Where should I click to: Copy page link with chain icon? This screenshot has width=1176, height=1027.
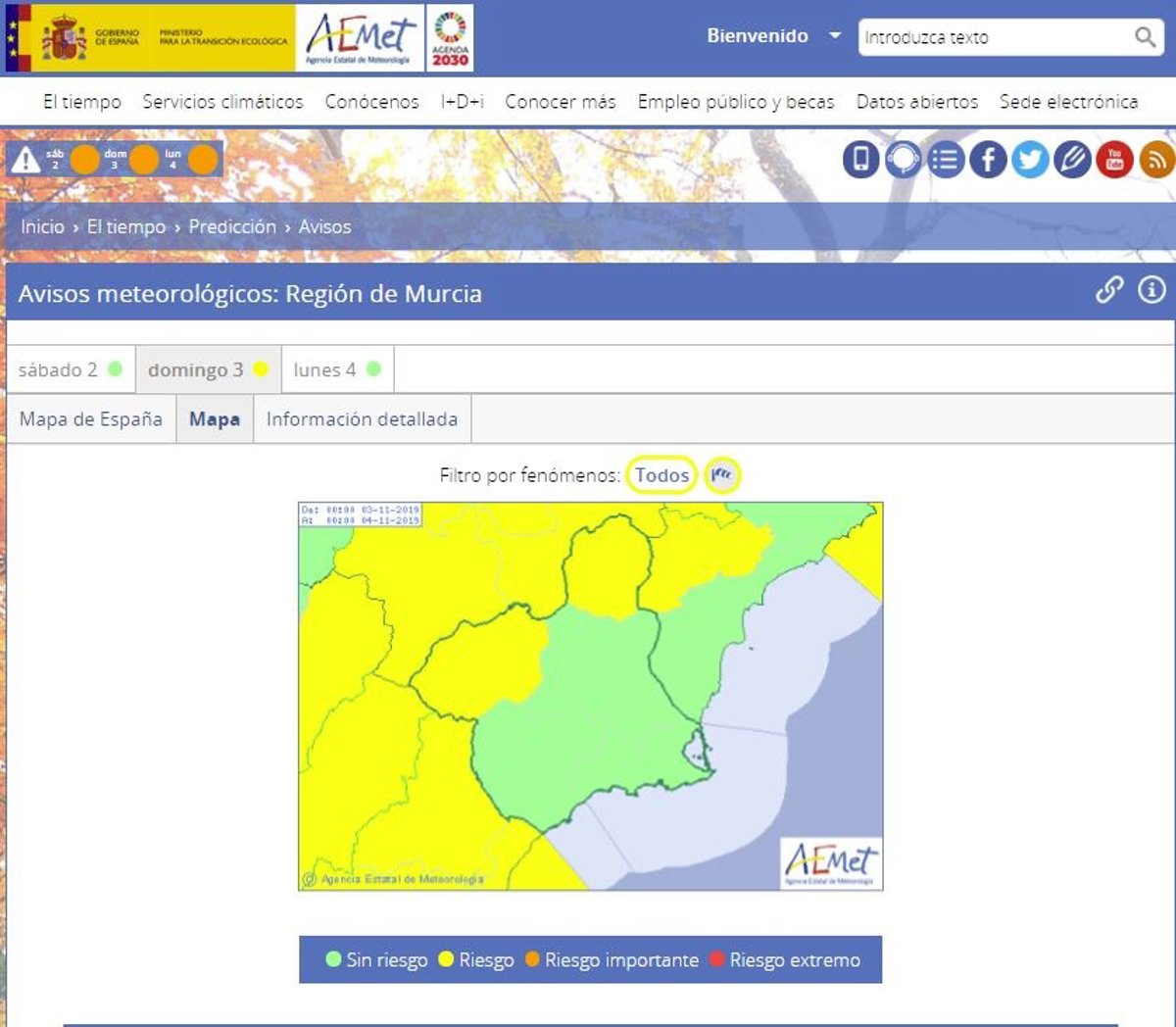pyautogui.click(x=1109, y=290)
